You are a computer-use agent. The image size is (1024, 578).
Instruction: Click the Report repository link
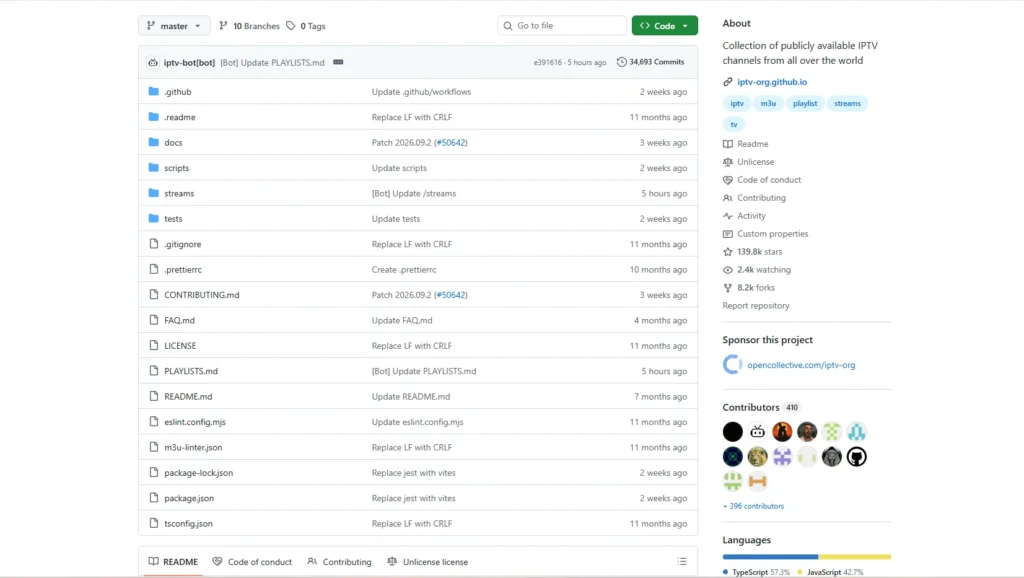pyautogui.click(x=756, y=306)
